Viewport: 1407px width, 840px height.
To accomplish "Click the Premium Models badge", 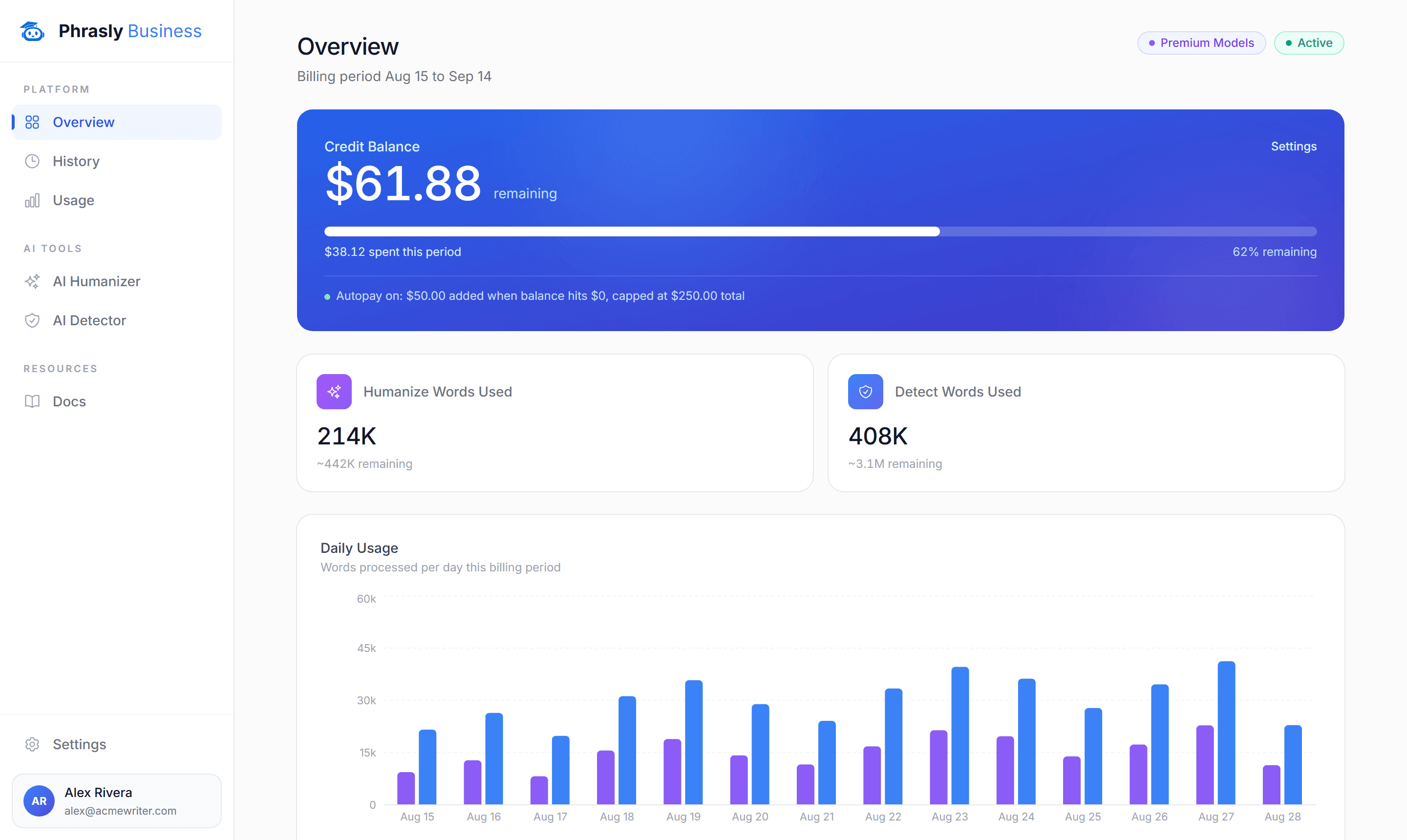I will click(1201, 43).
